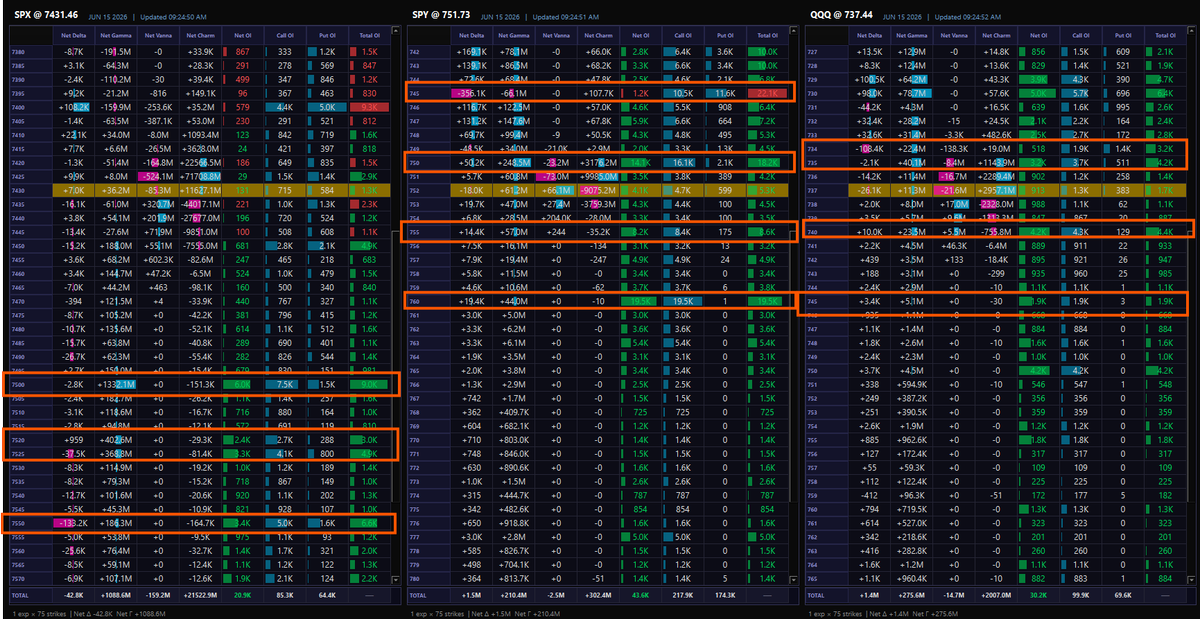The image size is (1200, 619).
Task: Click SPX 7500 Call OI value '7.5K'
Action: tap(287, 383)
